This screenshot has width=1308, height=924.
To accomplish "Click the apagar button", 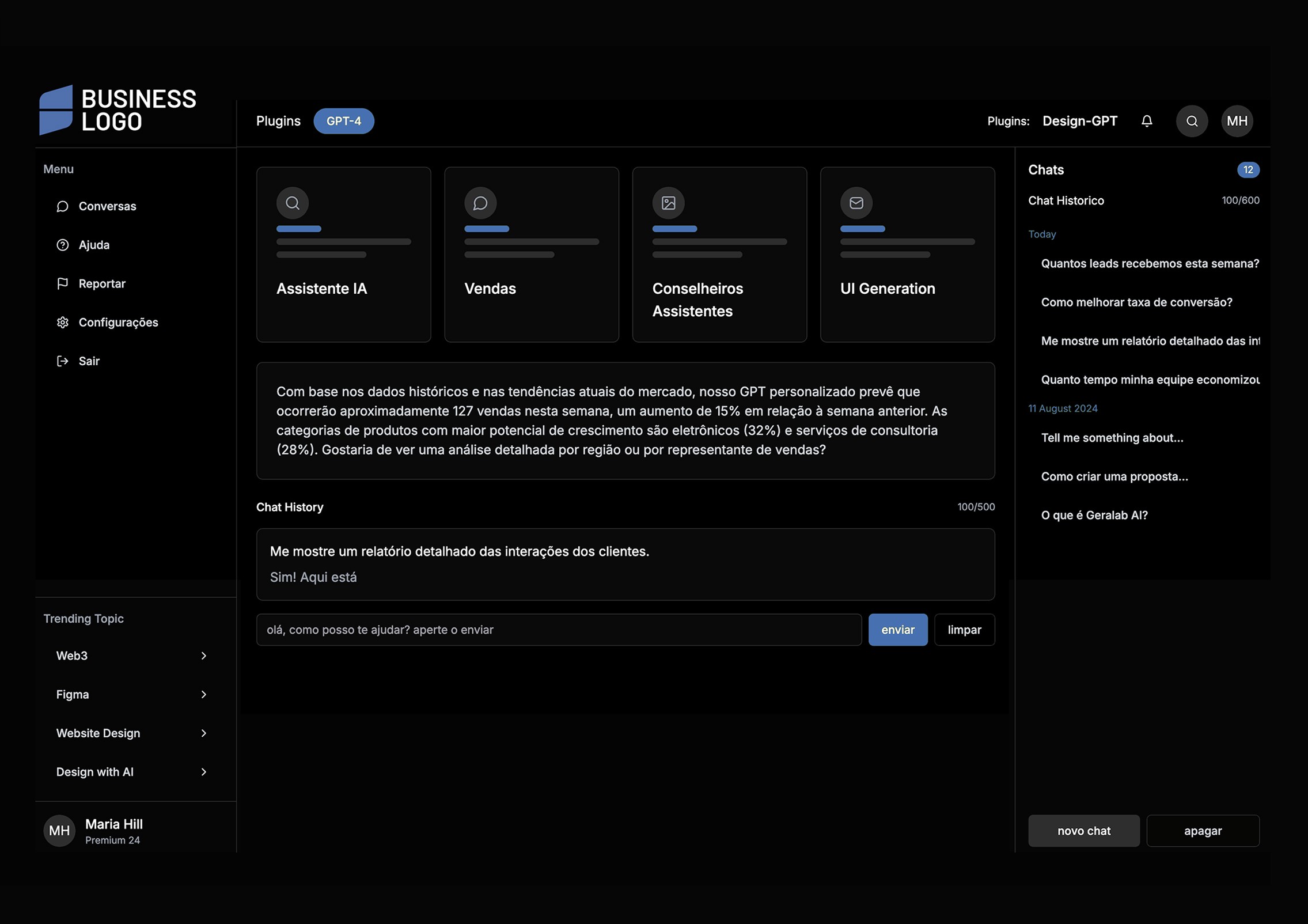I will click(1203, 831).
